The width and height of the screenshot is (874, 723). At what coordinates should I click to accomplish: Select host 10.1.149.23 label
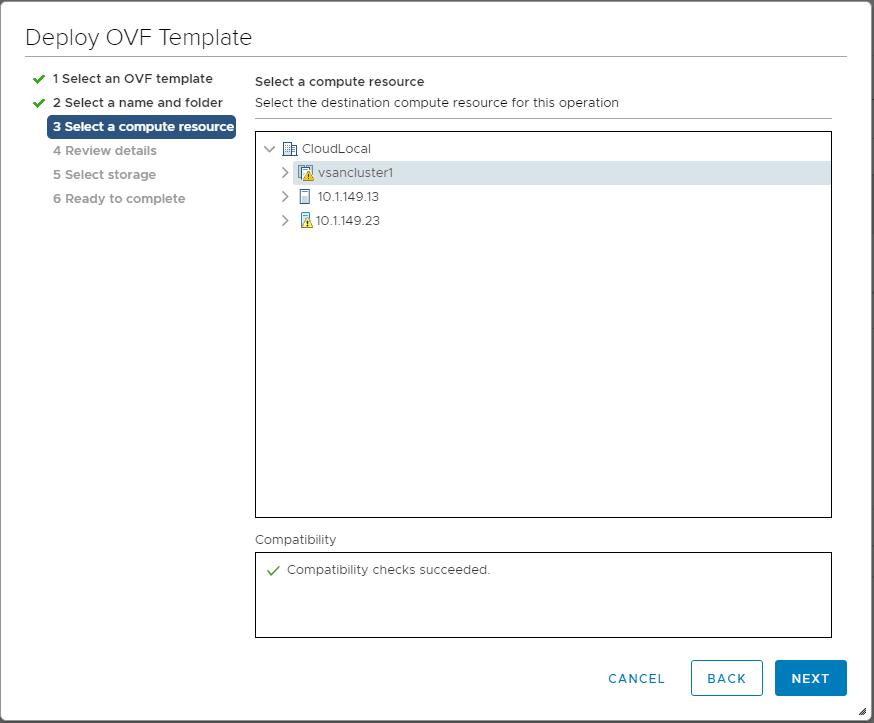tap(348, 221)
